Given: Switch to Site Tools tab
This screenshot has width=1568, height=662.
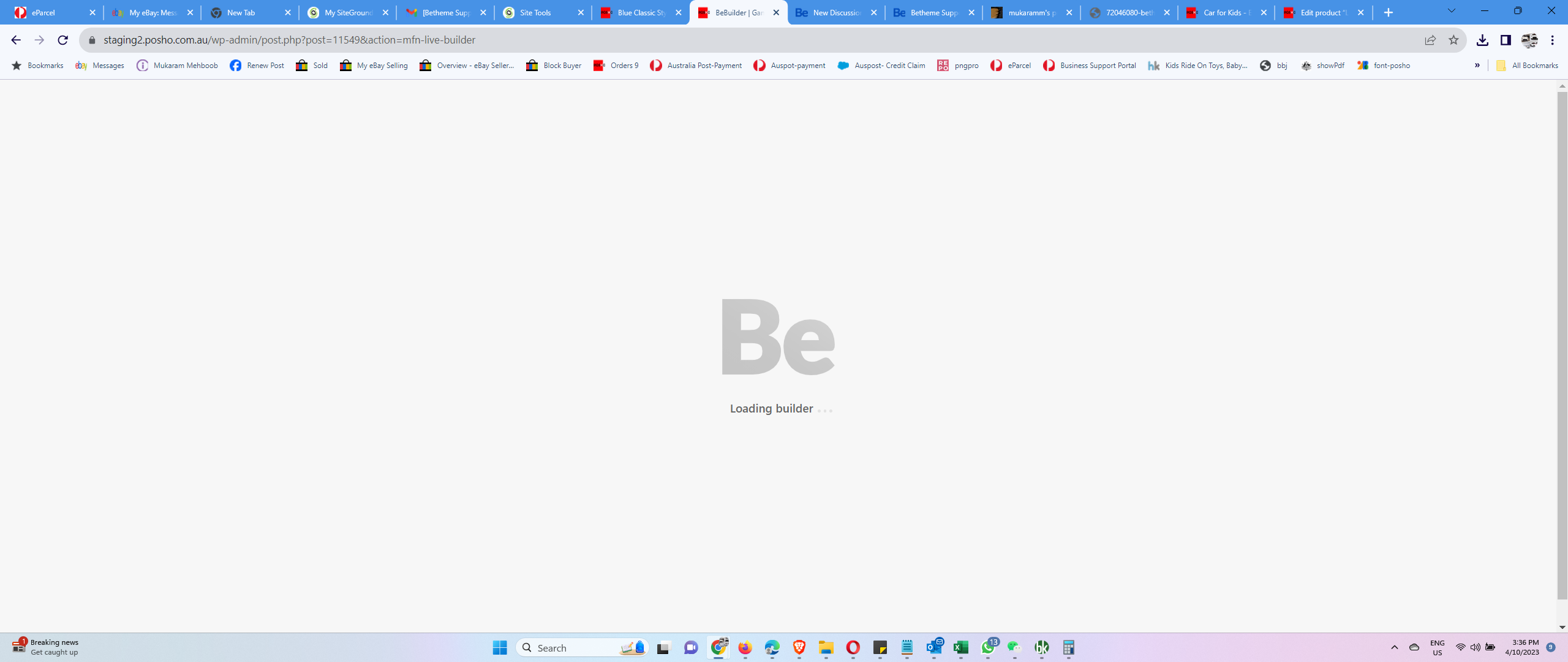Looking at the screenshot, I should (541, 12).
